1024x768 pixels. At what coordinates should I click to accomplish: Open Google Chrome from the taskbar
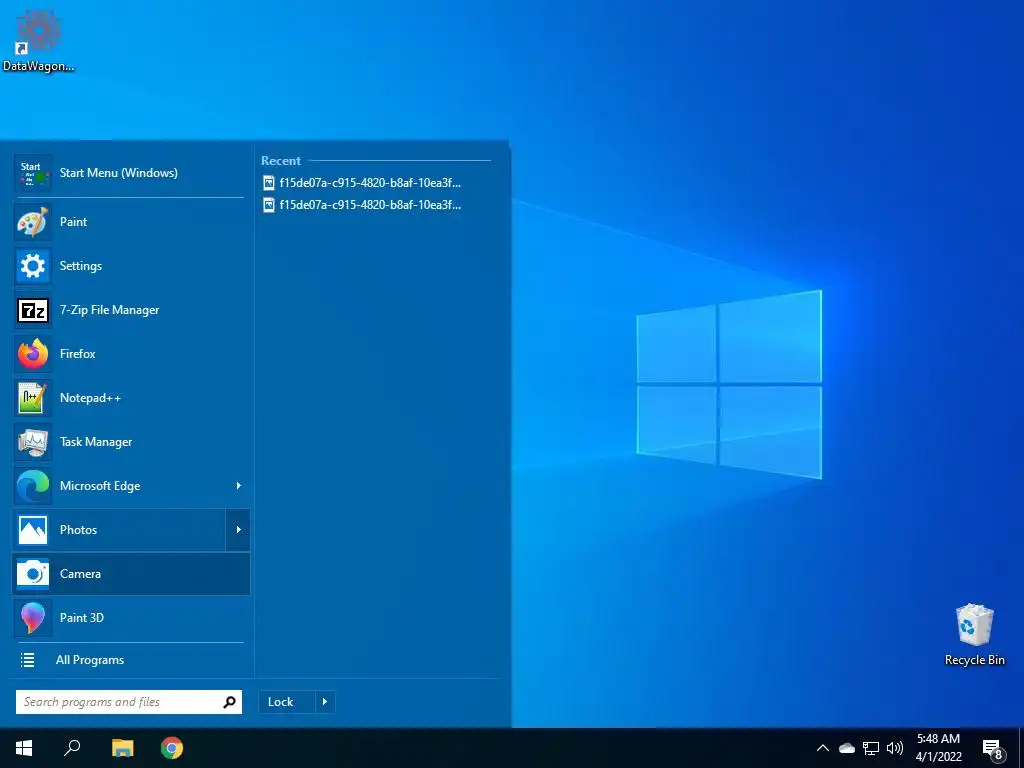(172, 748)
